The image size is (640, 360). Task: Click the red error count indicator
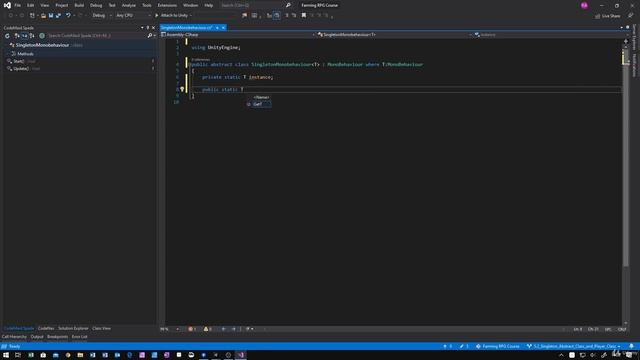192,329
